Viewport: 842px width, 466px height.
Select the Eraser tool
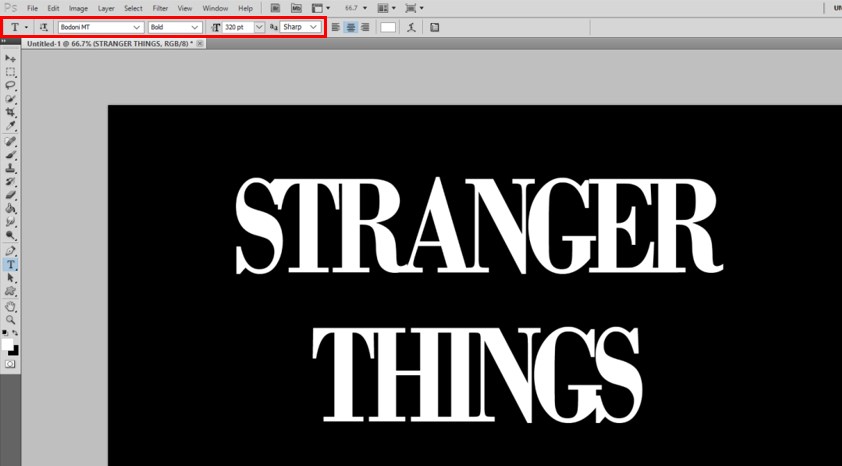tap(10, 195)
